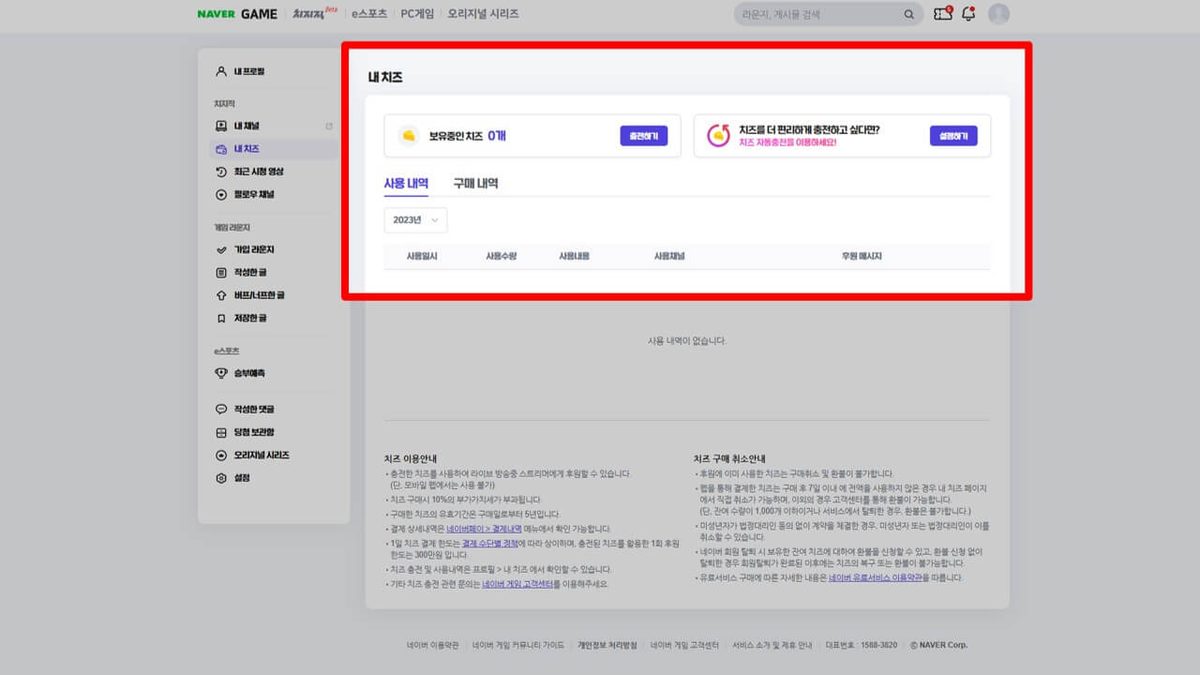Open the 네이버페이 > 결제내역 link

click(484, 528)
